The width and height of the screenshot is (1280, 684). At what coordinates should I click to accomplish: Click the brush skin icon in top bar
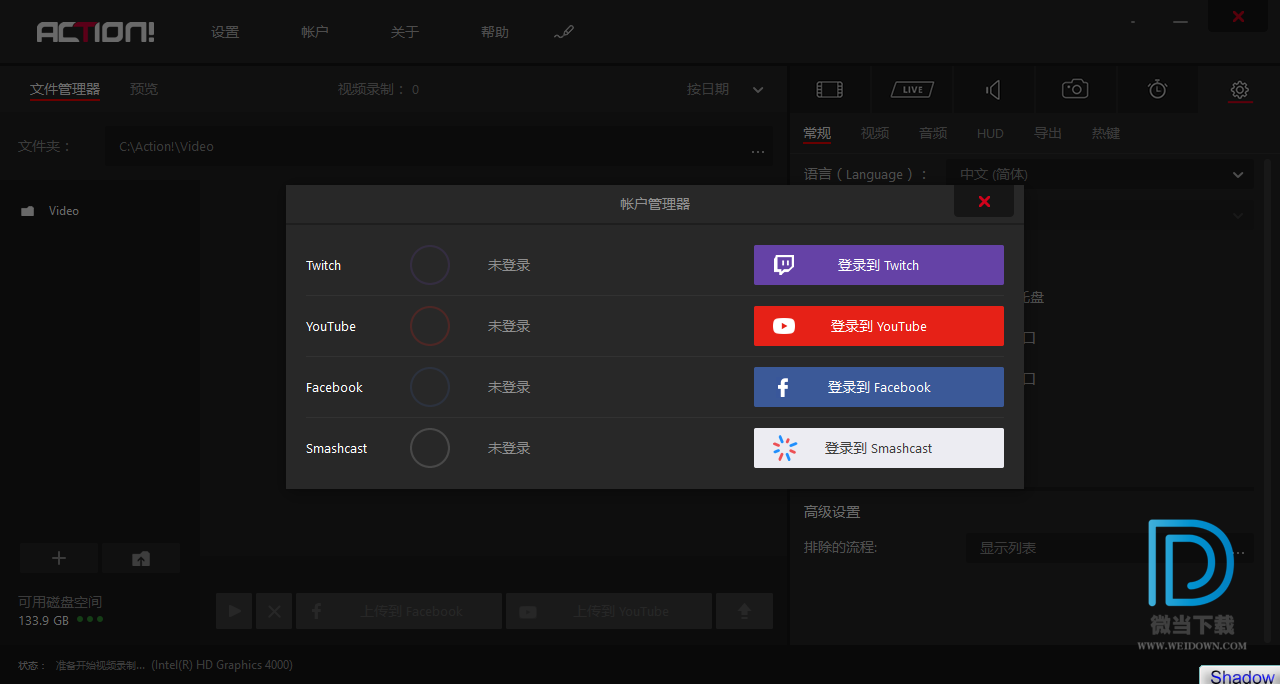[x=564, y=33]
